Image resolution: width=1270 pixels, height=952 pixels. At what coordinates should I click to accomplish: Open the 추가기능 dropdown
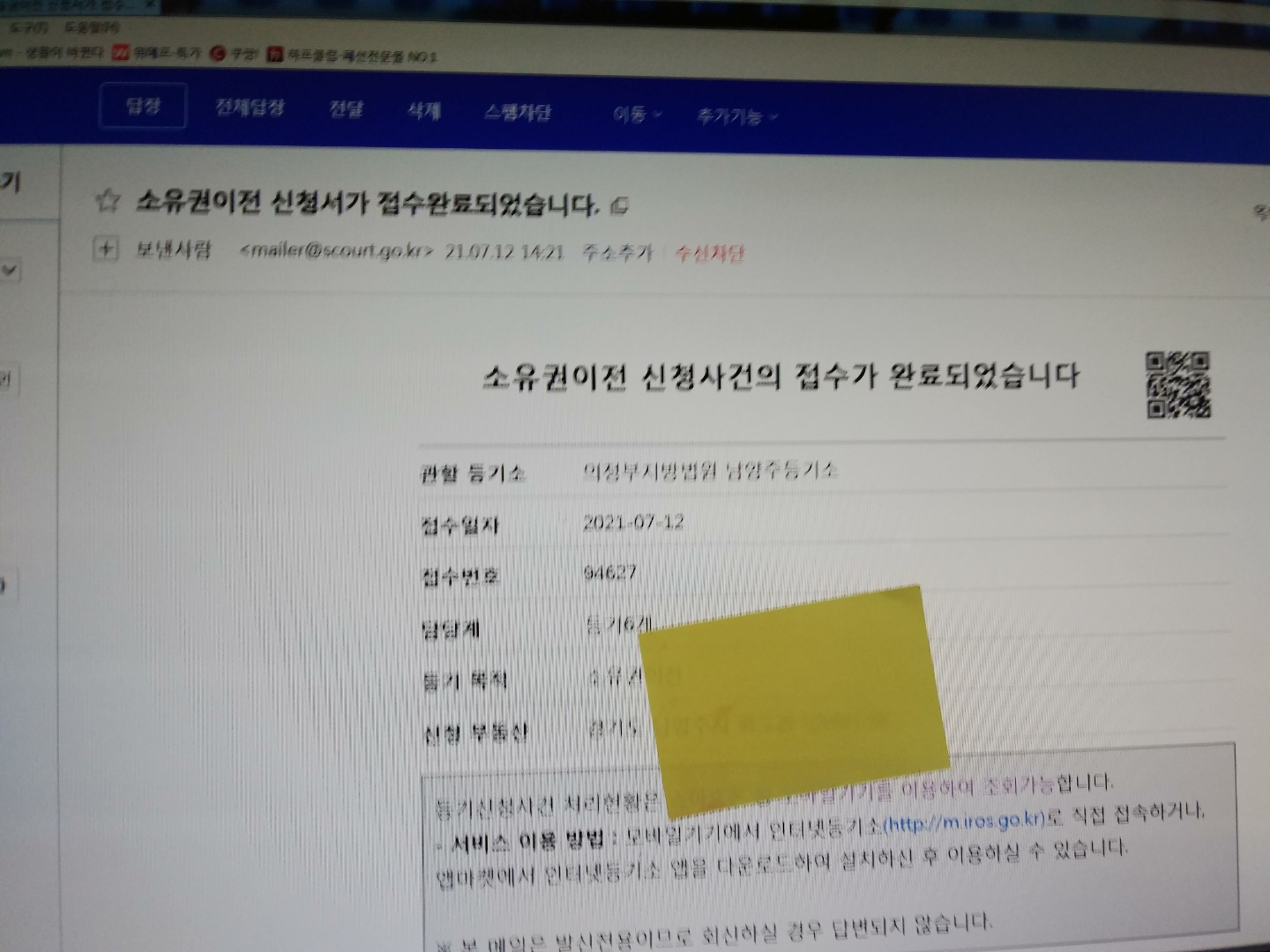click(x=737, y=116)
